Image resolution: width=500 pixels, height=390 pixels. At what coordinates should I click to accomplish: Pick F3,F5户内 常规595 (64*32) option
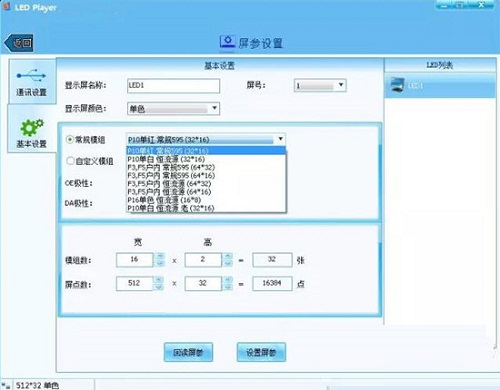[171, 167]
